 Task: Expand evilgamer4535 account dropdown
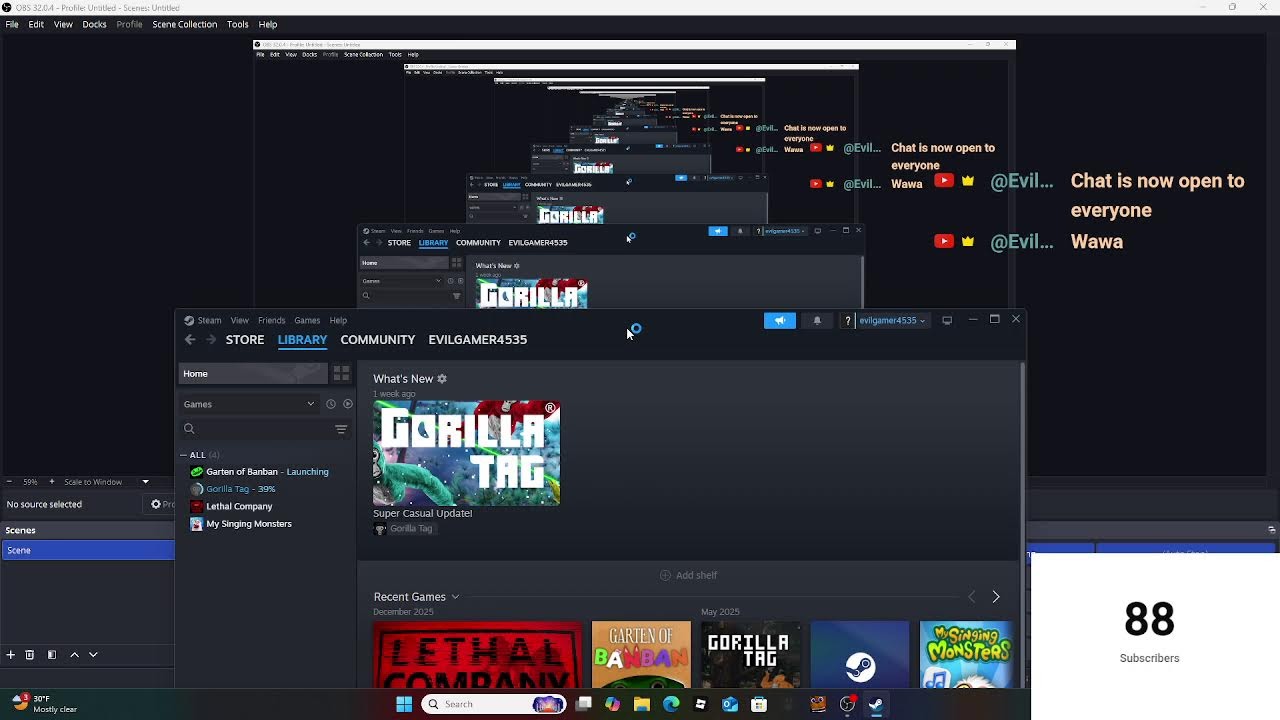point(892,320)
